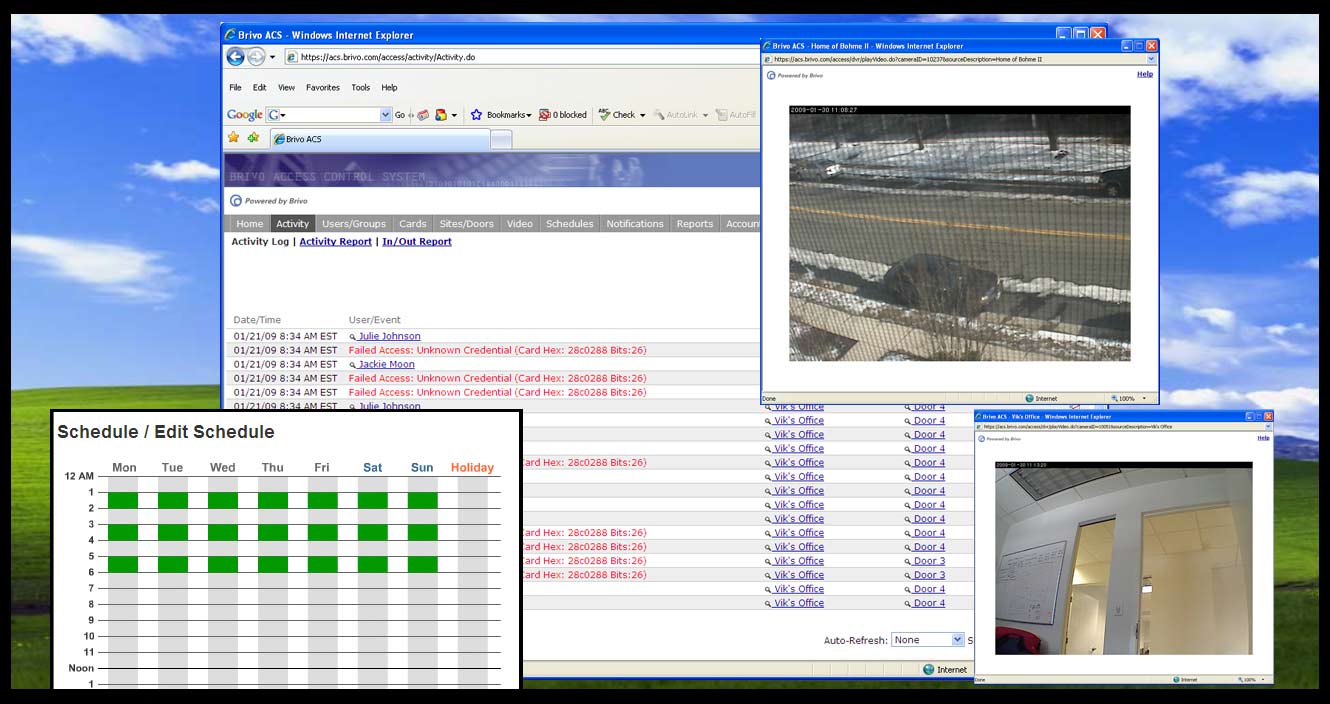Open a new blank browser tab
Viewport: 1330px width, 704px height.
pyautogui.click(x=501, y=139)
